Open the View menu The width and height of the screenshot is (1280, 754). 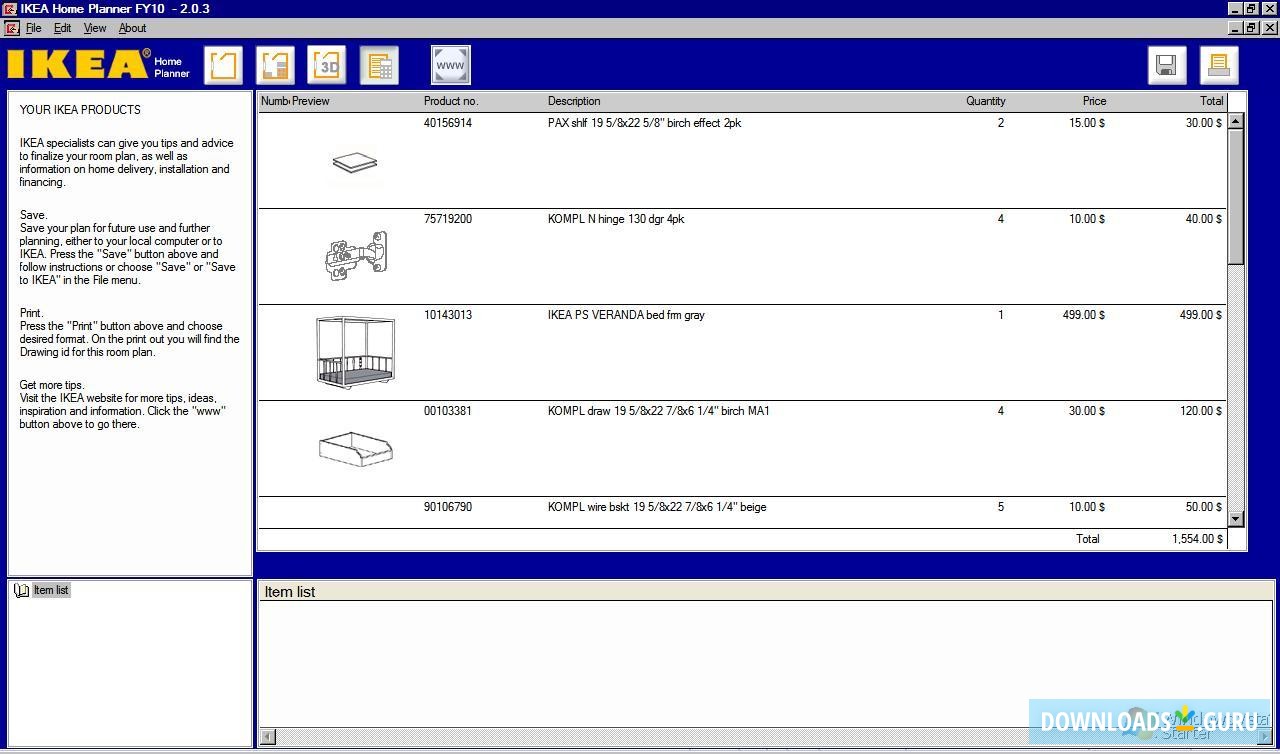pyautogui.click(x=94, y=27)
